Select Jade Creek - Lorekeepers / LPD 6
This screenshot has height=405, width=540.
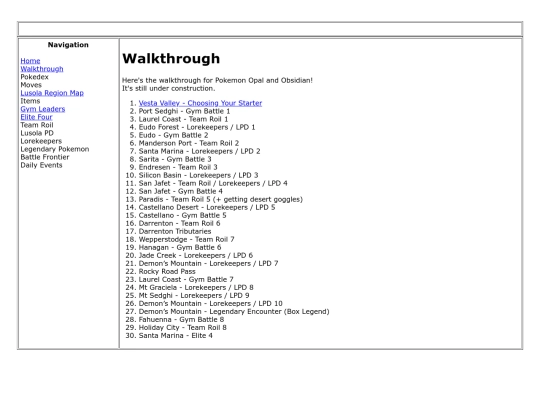point(196,256)
